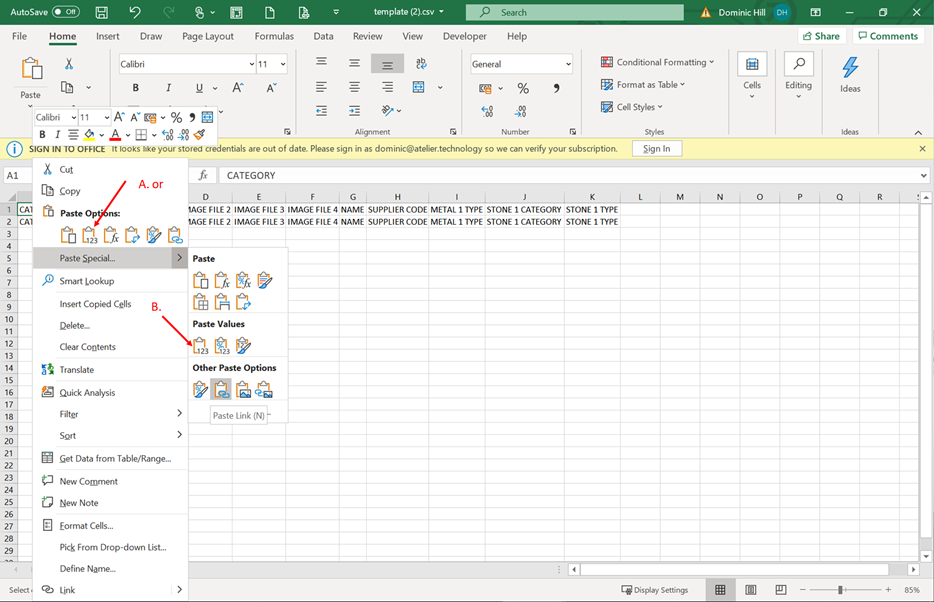This screenshot has height=602, width=934.
Task: Click the Transpose paste icon in submenu
Action: coord(243,302)
